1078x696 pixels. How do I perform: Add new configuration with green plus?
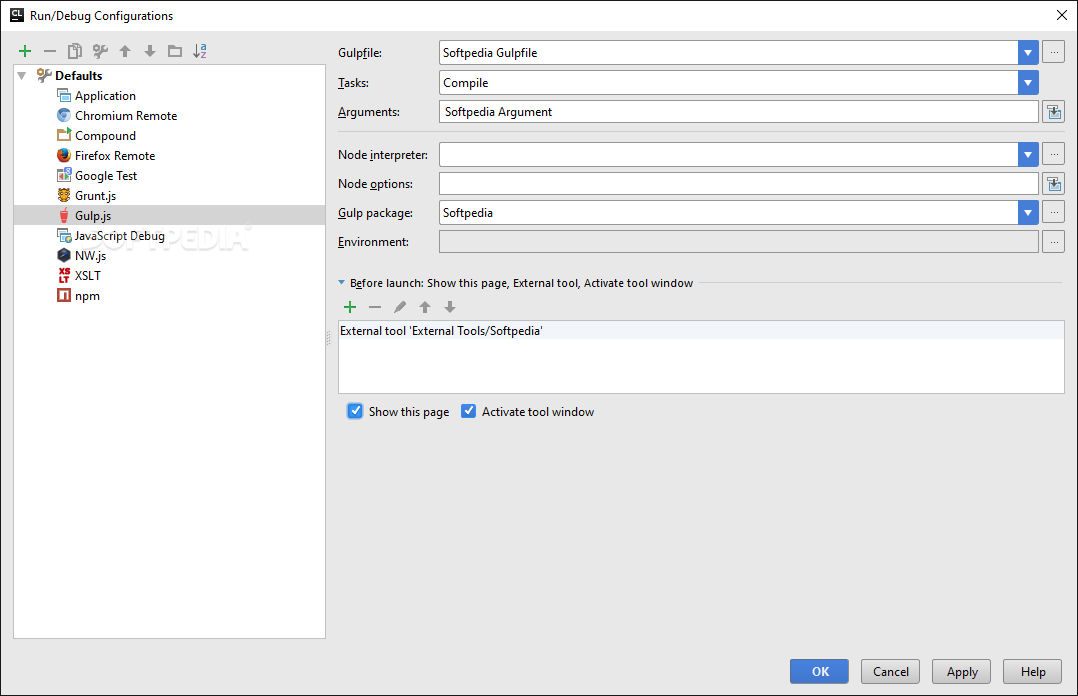coord(25,51)
